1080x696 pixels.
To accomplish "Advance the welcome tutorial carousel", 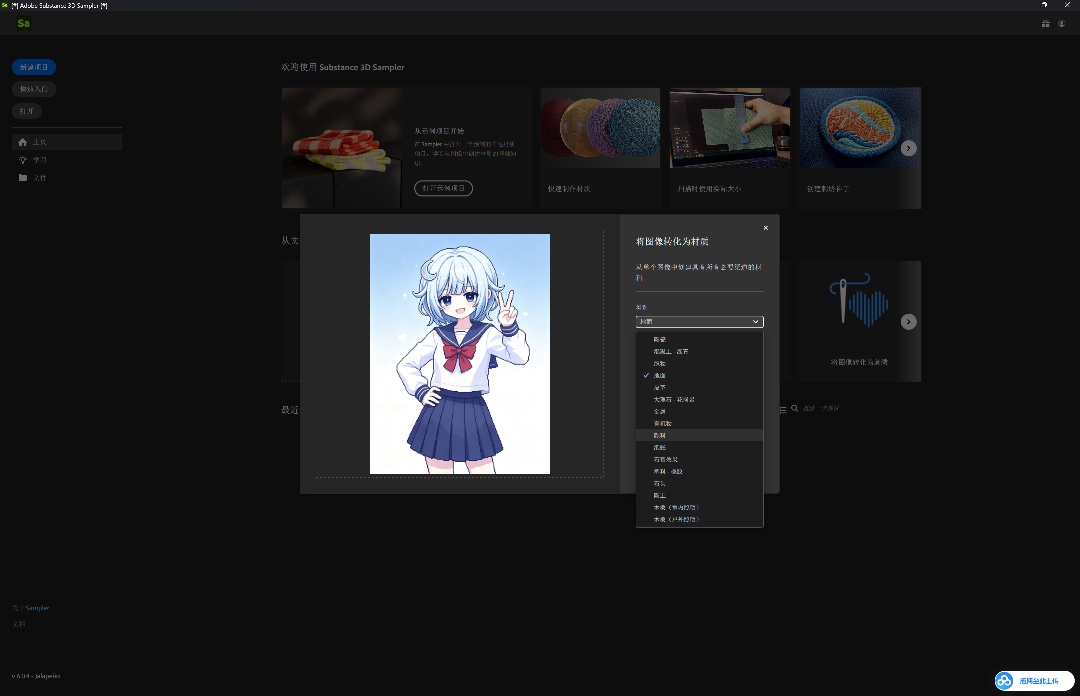I will point(908,148).
